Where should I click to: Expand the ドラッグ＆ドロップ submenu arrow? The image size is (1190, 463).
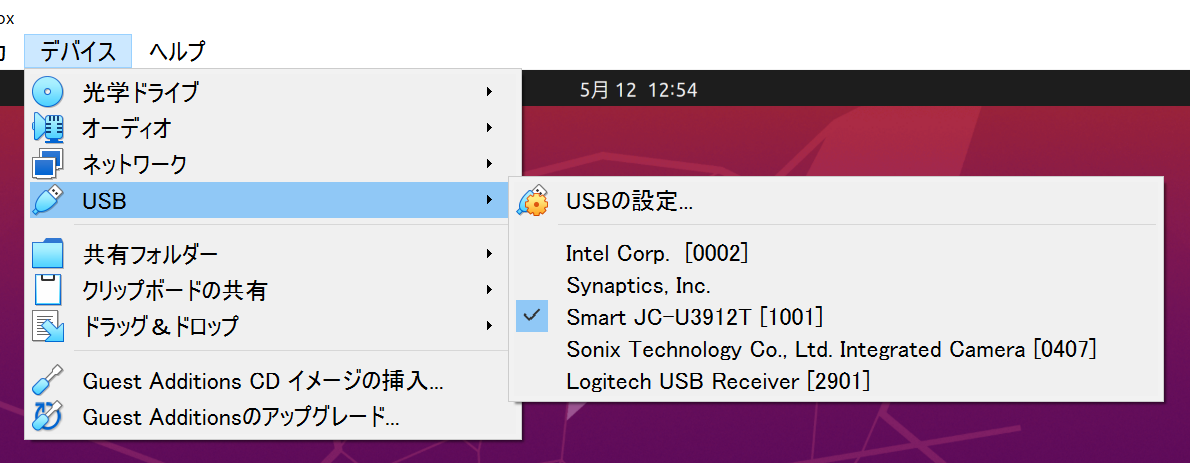tap(489, 325)
